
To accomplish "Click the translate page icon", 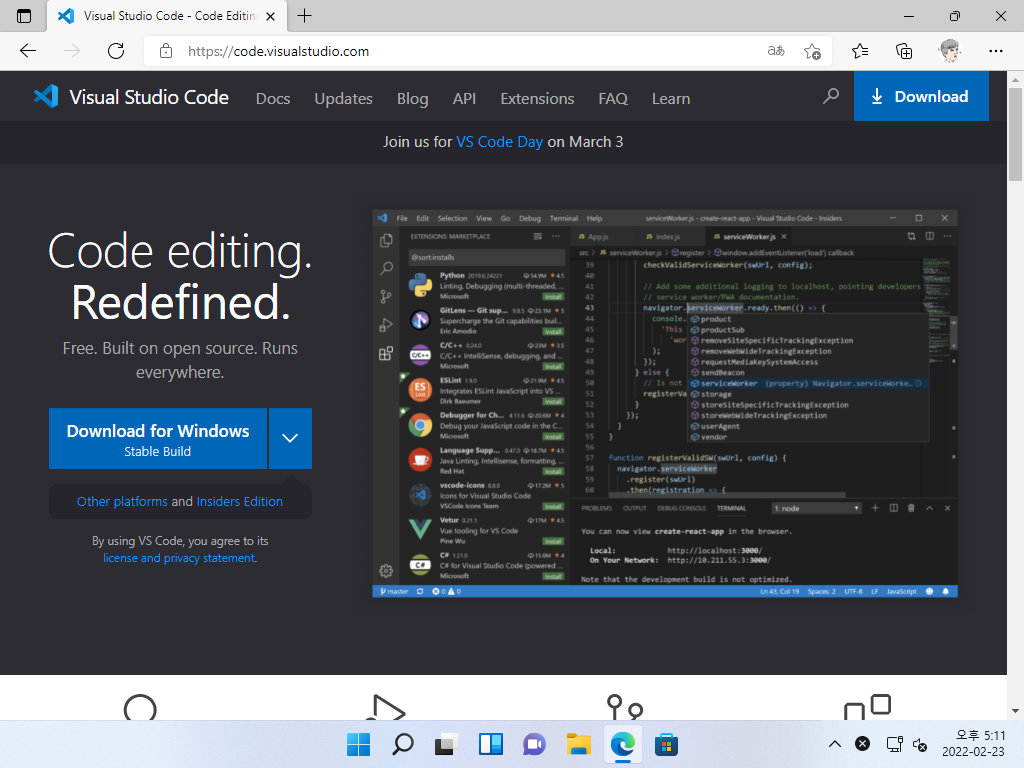I will (776, 51).
